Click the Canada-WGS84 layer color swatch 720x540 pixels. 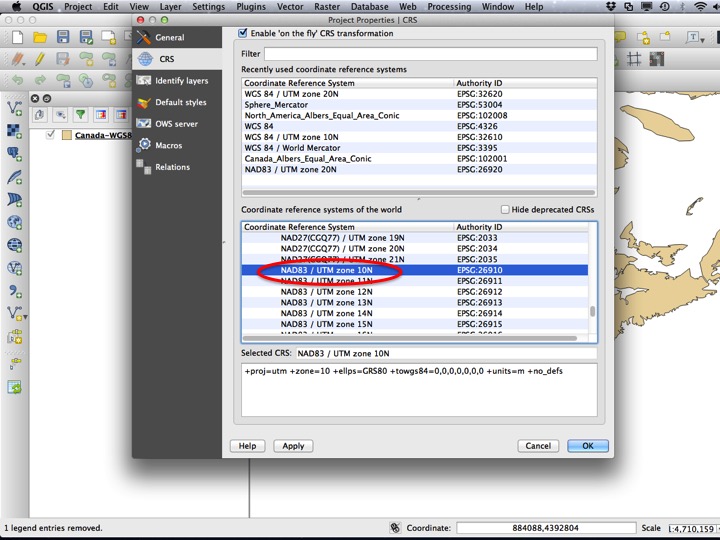click(x=67, y=135)
